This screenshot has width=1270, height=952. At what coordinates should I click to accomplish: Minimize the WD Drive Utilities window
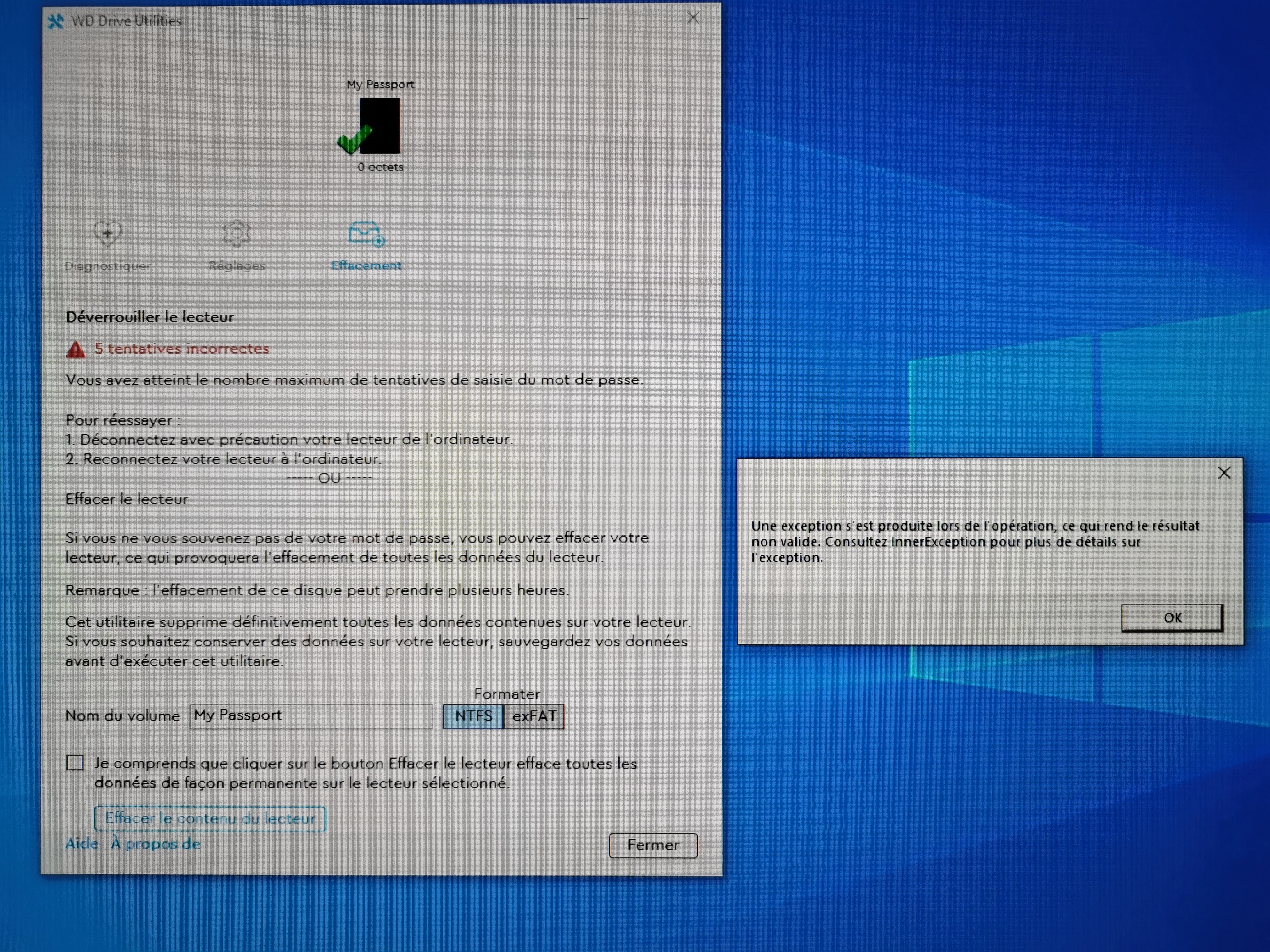pos(582,19)
